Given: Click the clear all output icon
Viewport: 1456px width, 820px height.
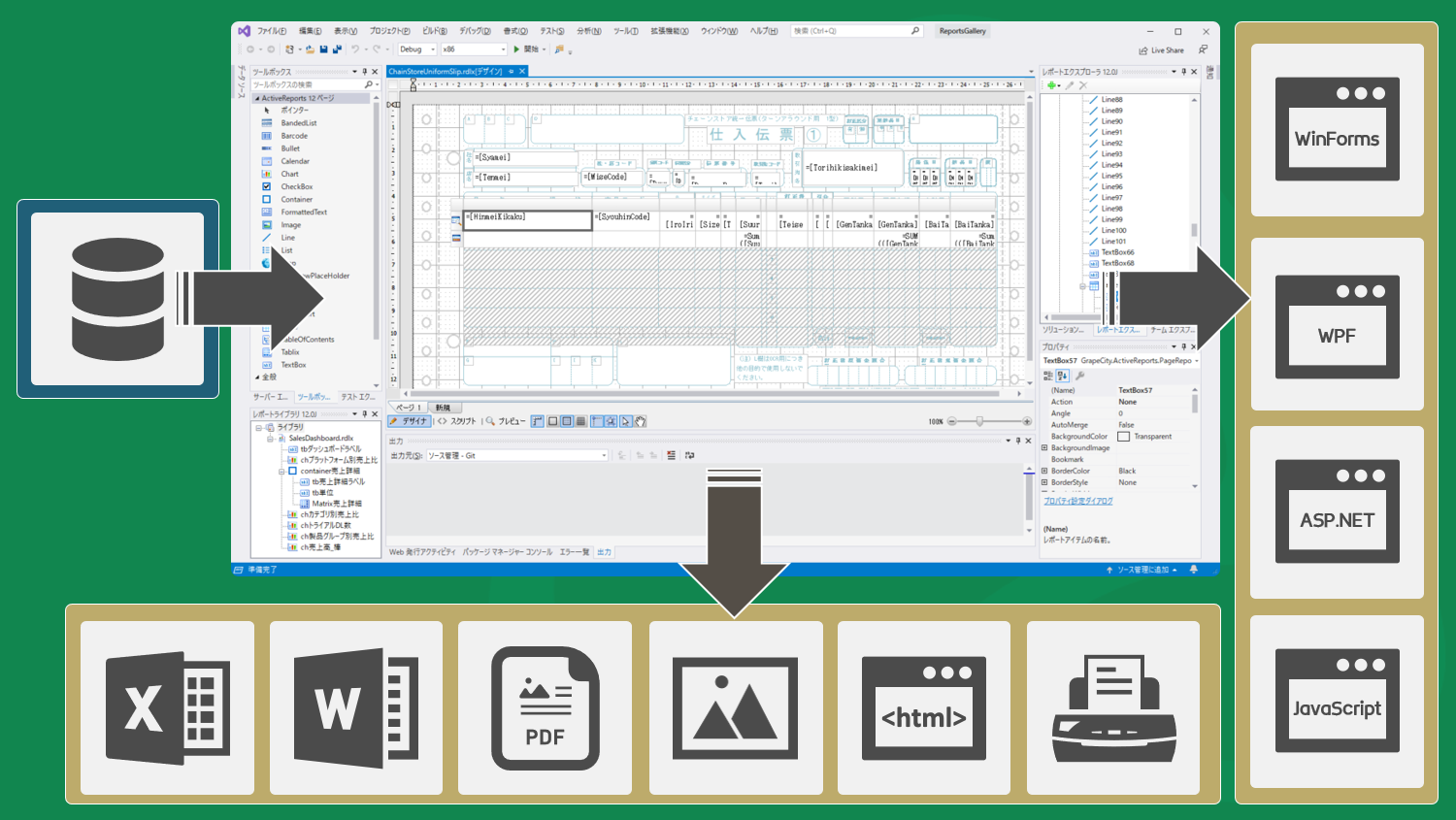Looking at the screenshot, I should pyautogui.click(x=671, y=455).
